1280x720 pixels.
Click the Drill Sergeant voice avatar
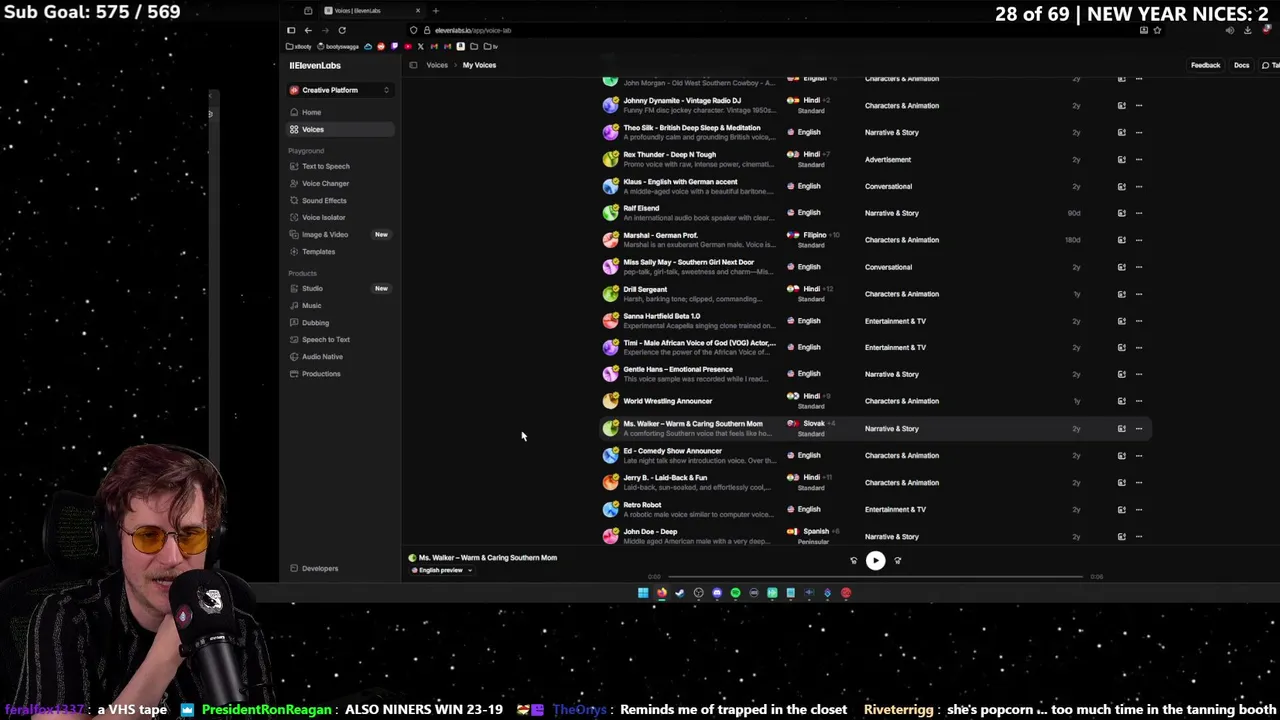tap(610, 294)
